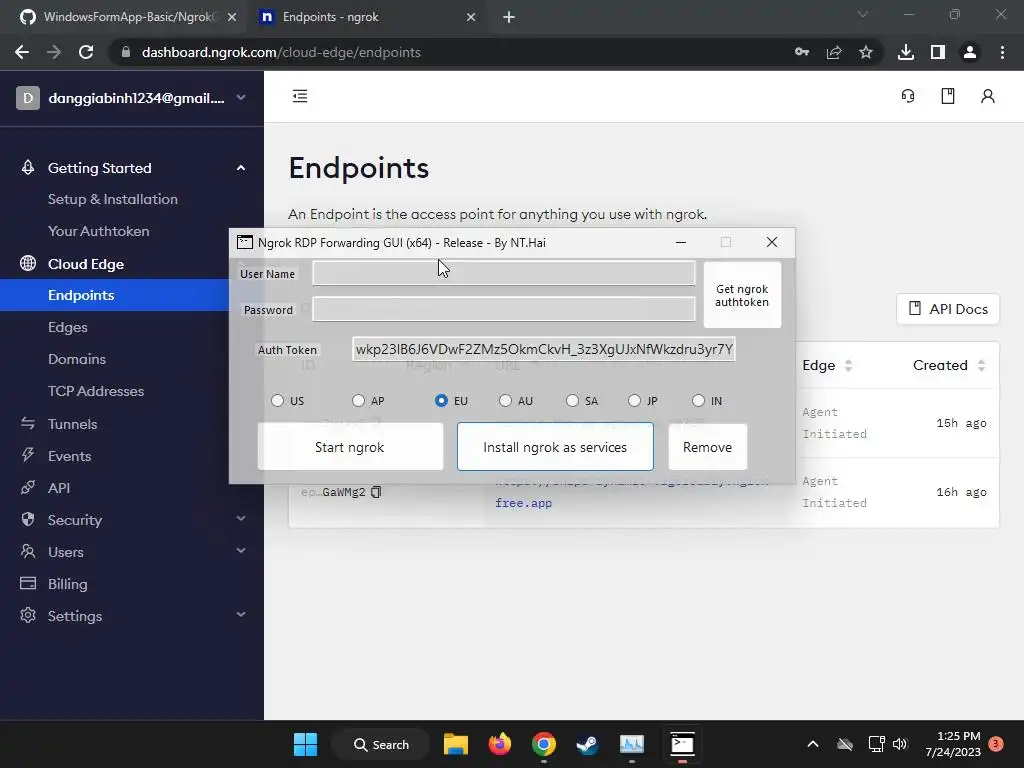Click the Cloud Edge globe icon

27,263
